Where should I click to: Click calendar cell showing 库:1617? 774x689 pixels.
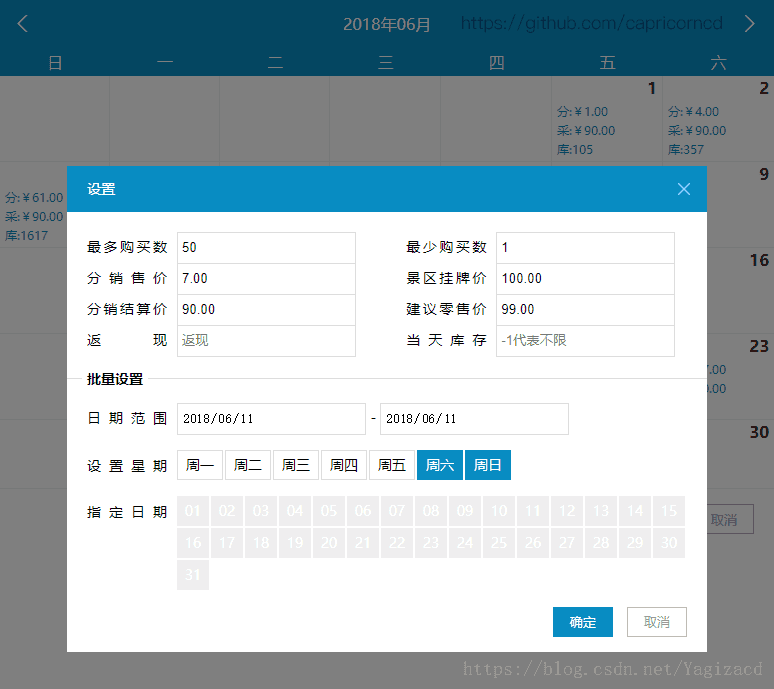pos(34,205)
